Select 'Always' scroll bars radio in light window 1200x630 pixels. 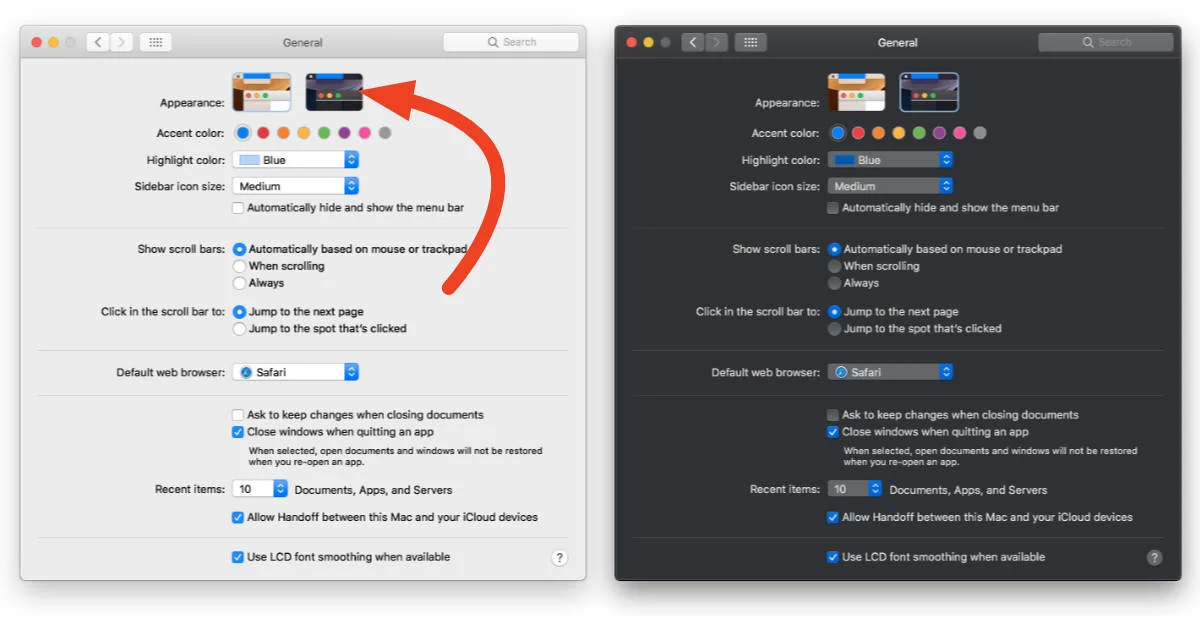click(x=239, y=283)
